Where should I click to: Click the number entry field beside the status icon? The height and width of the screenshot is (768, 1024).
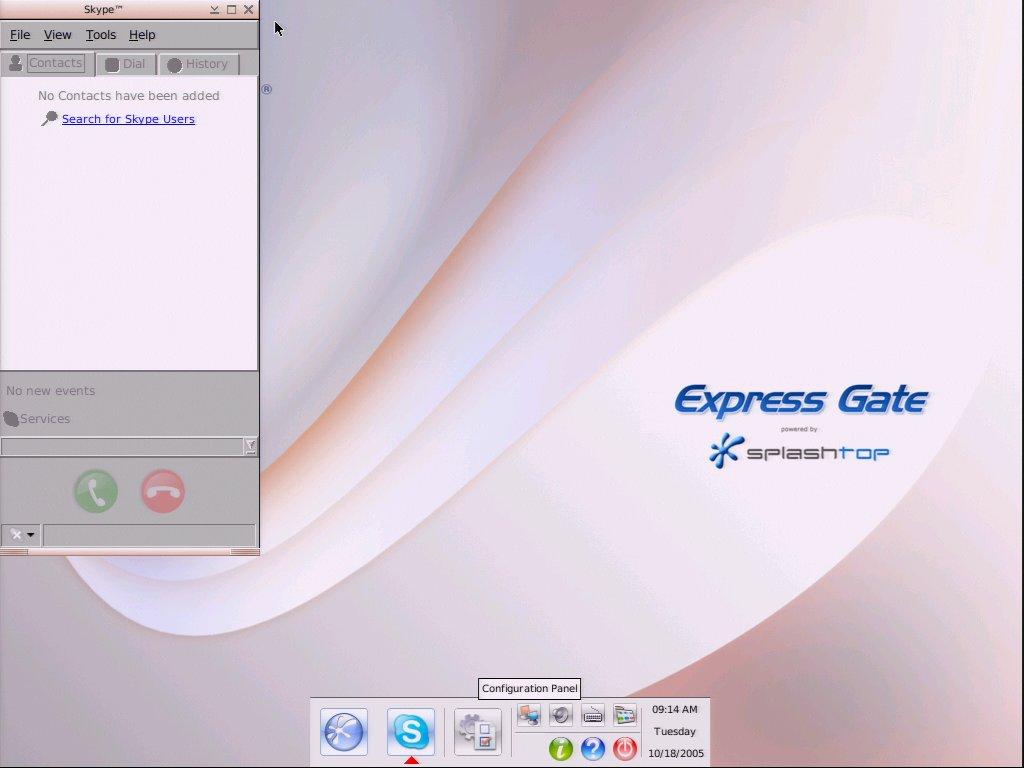point(150,534)
